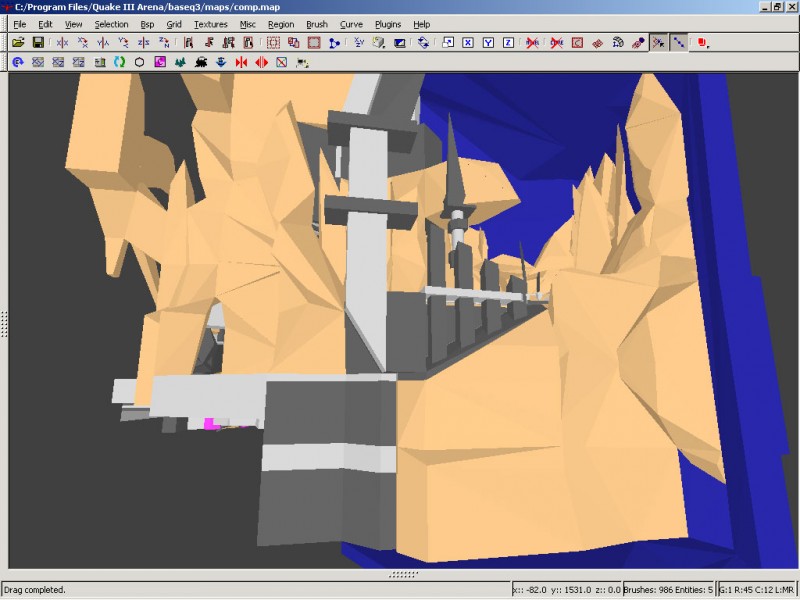
Task: Flip selection along the X axis
Action: click(x=63, y=43)
